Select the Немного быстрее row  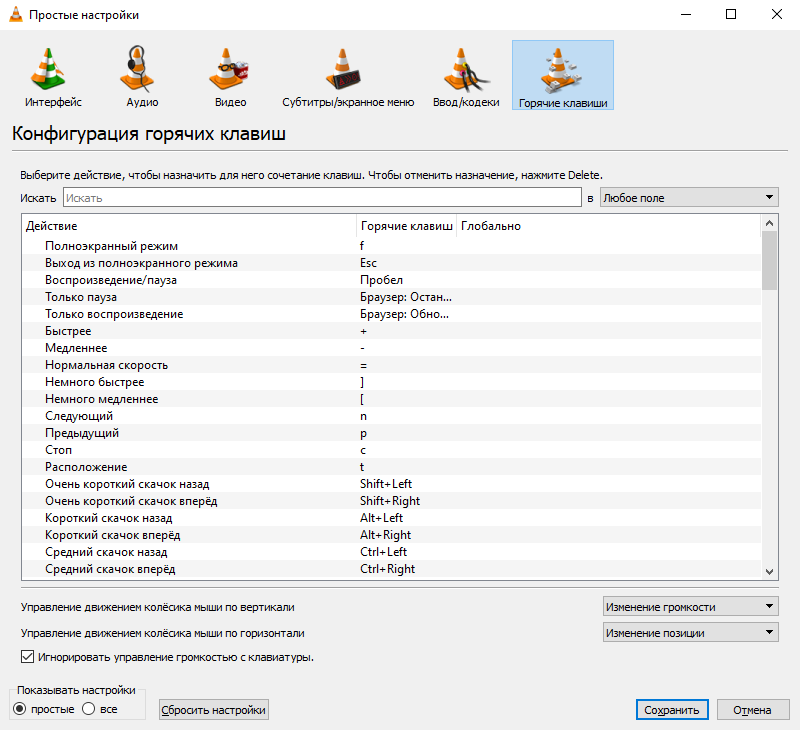click(391, 382)
